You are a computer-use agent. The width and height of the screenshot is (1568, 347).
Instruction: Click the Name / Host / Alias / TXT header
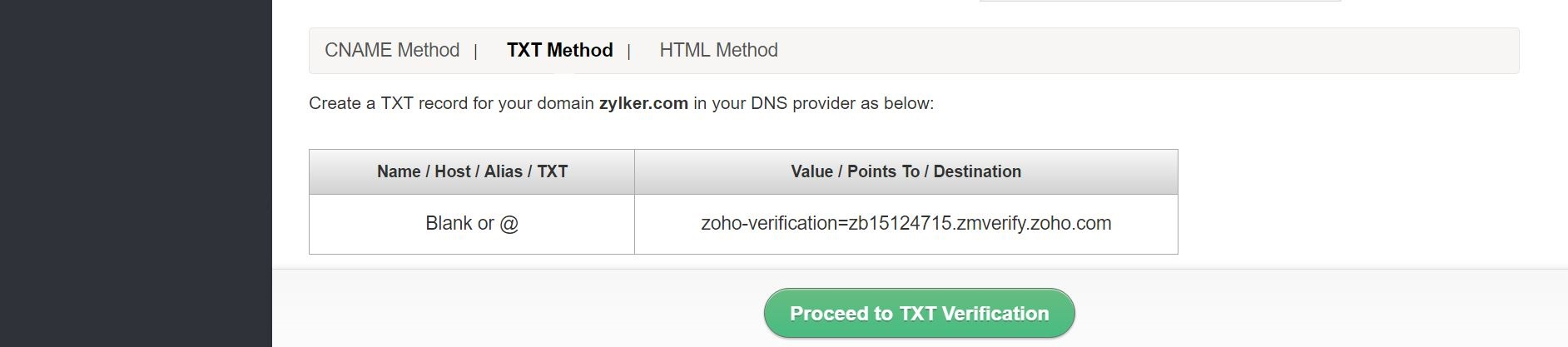[472, 172]
